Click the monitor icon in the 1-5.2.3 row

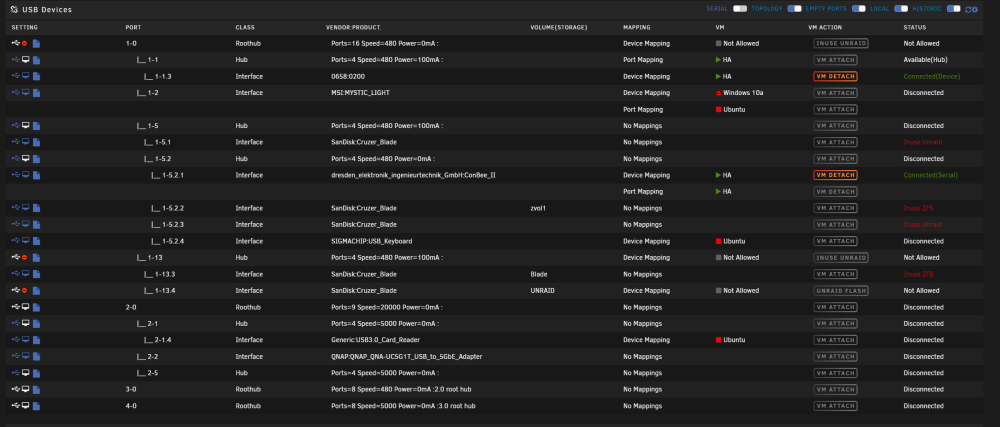click(x=26, y=224)
